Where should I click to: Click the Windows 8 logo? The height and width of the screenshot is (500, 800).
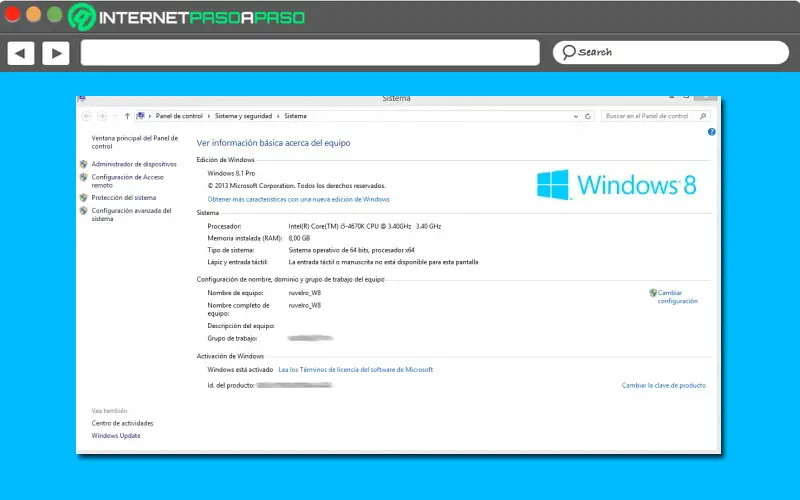(616, 185)
